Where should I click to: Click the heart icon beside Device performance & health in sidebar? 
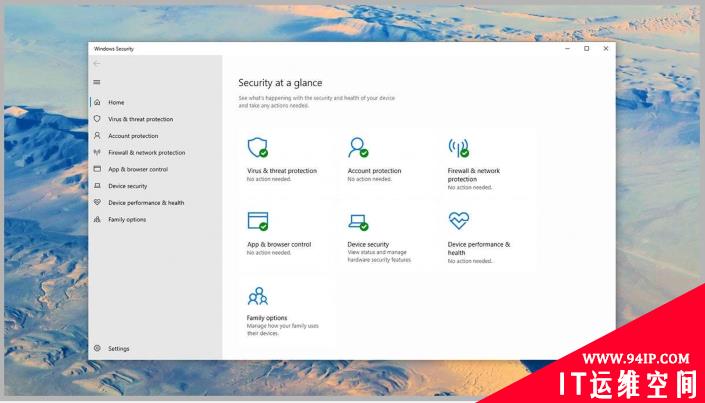point(97,202)
